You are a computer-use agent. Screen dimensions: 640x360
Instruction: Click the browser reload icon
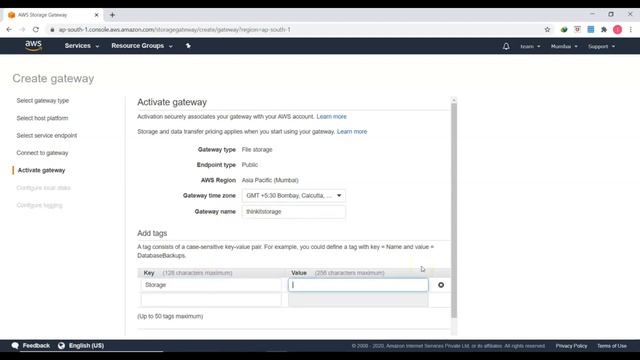36,29
